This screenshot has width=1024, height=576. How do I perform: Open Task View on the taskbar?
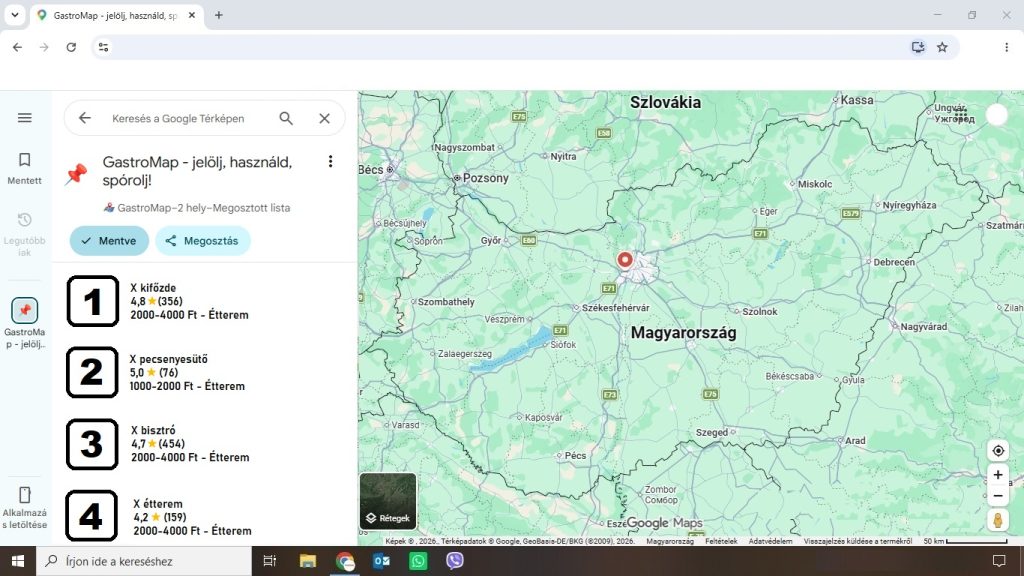(x=269, y=561)
